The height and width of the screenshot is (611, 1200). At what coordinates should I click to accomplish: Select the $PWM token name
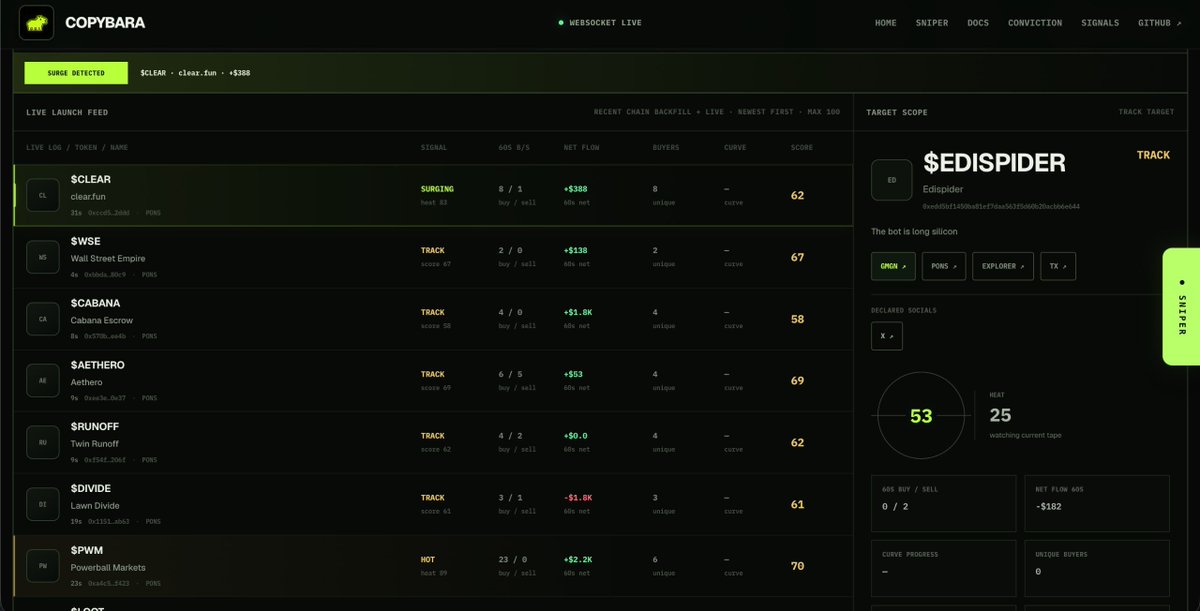coord(86,550)
